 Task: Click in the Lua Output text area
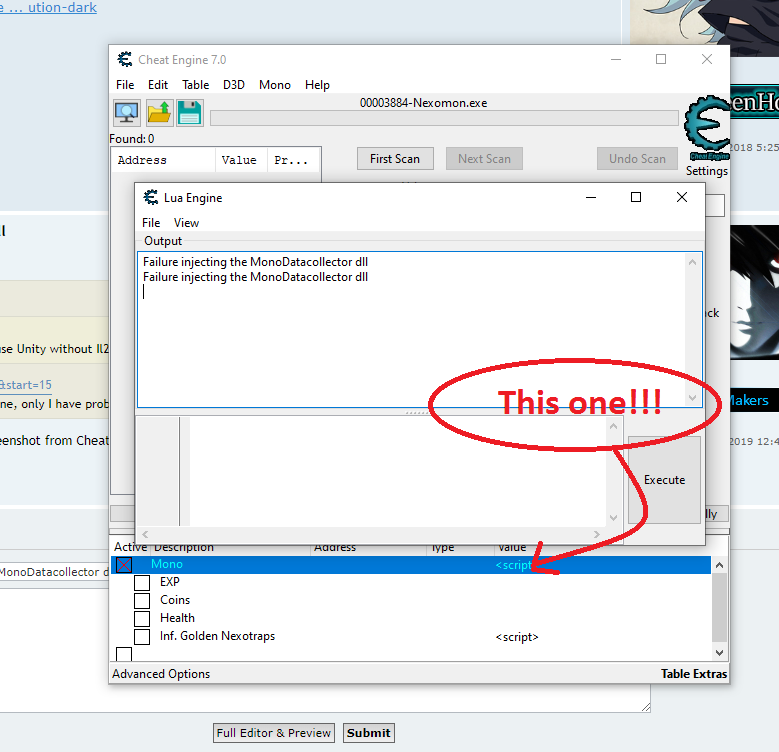click(411, 330)
